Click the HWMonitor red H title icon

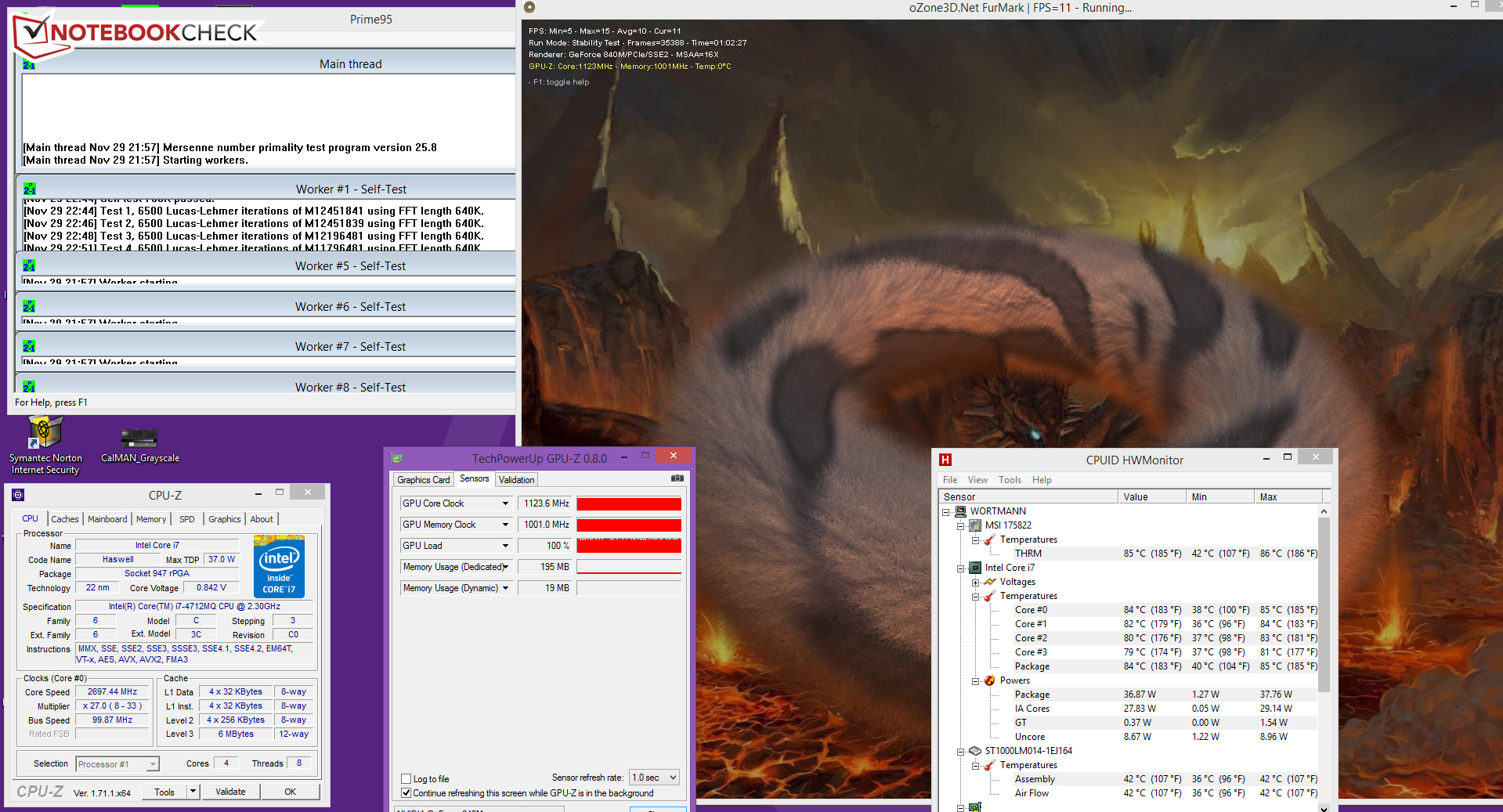[945, 460]
